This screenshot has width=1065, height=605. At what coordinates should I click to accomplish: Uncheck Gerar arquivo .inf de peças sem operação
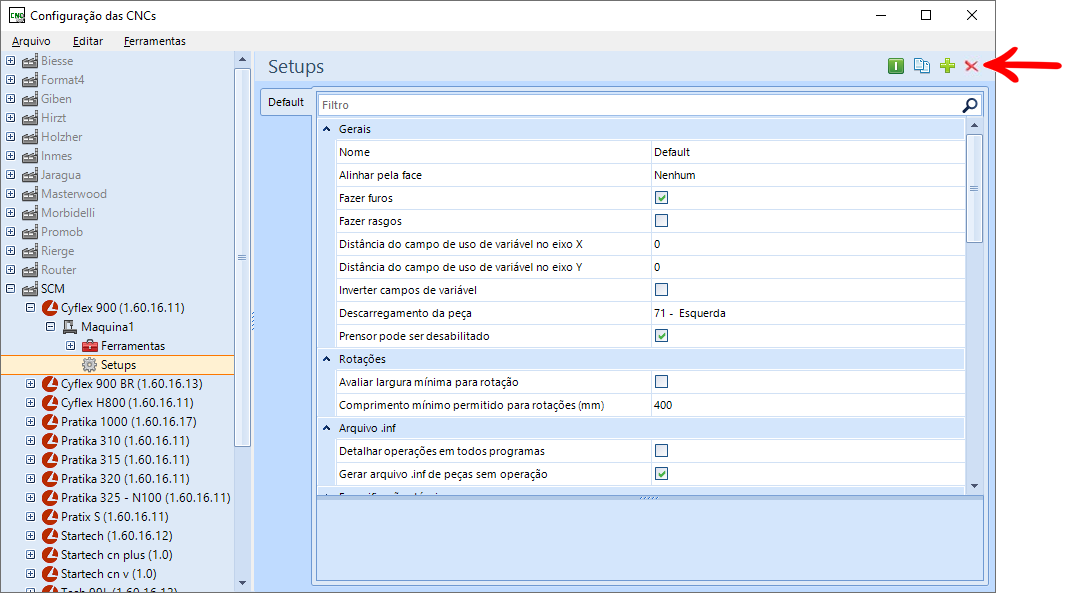coord(662,474)
